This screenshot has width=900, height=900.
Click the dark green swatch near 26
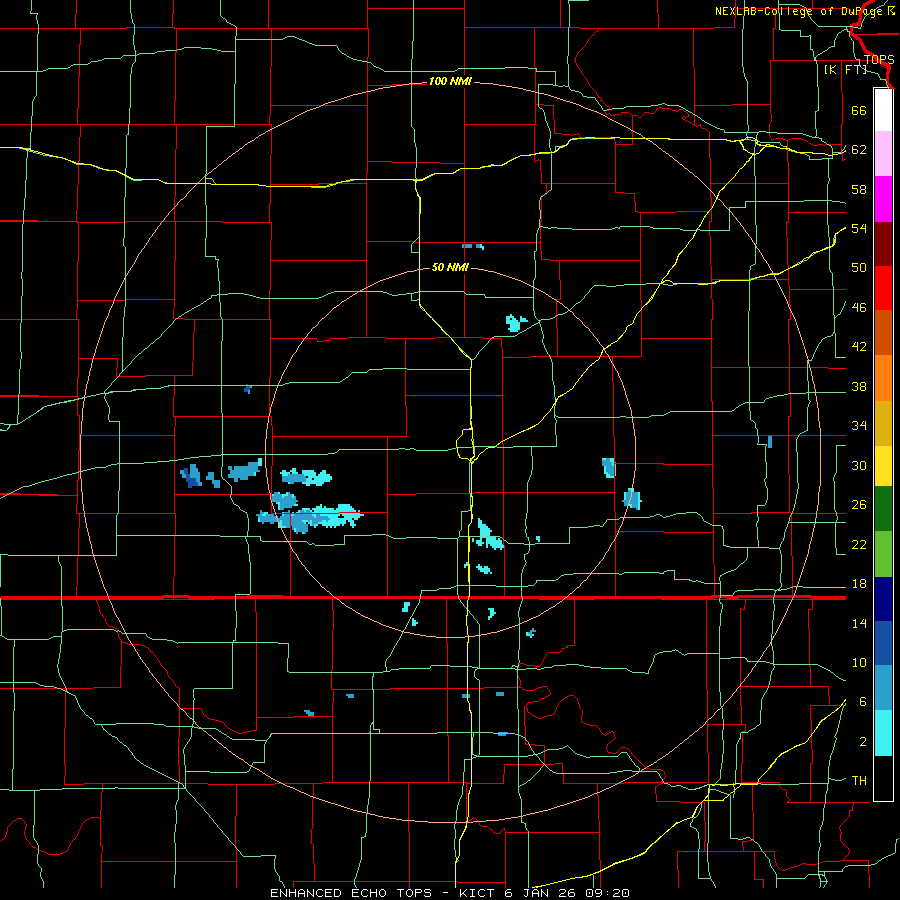883,509
